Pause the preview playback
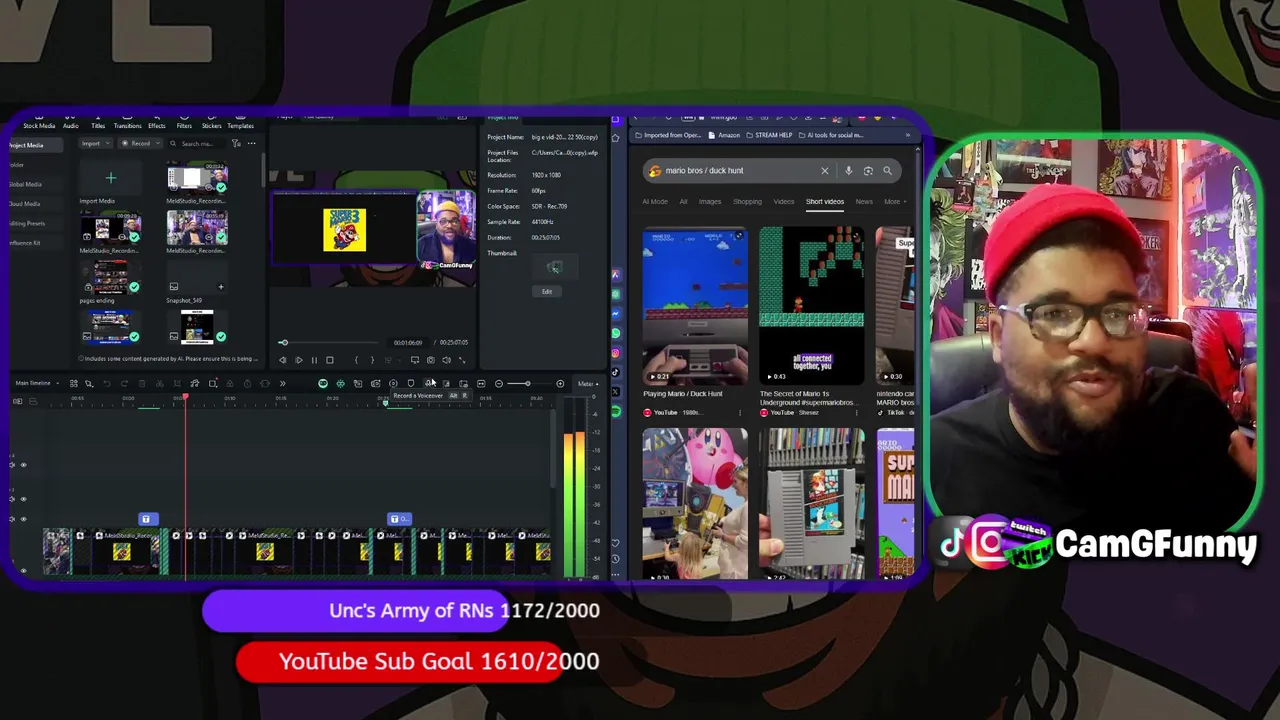The image size is (1280, 720). click(314, 360)
